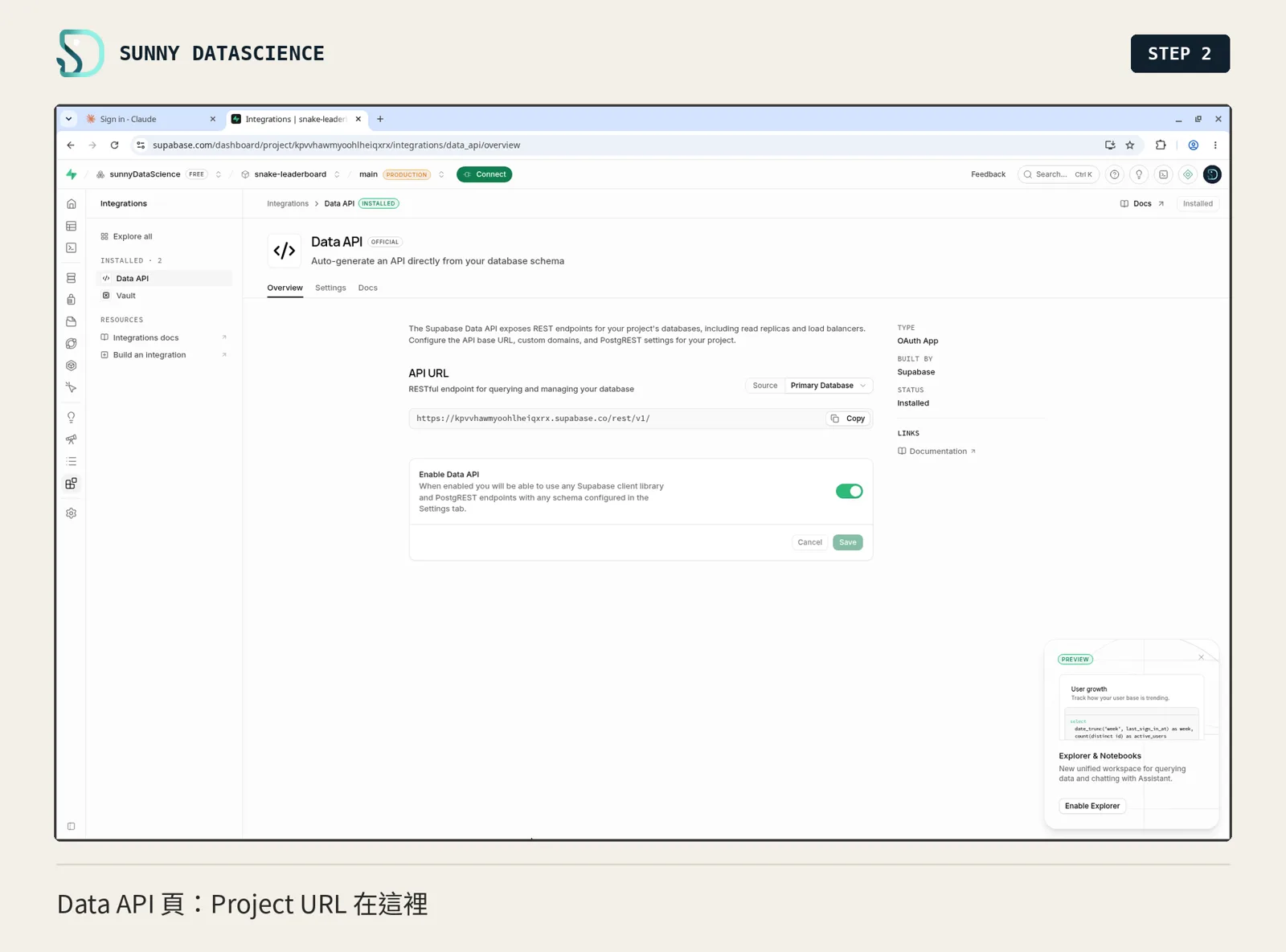The height and width of the screenshot is (952, 1286).
Task: Open the Logs list icon in sidebar
Action: pos(71,461)
